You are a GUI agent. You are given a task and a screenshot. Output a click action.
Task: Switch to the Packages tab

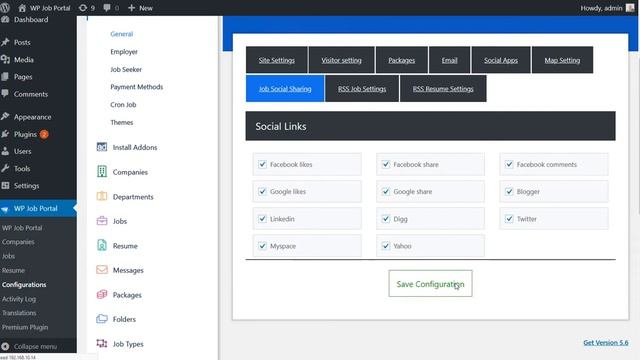click(402, 60)
